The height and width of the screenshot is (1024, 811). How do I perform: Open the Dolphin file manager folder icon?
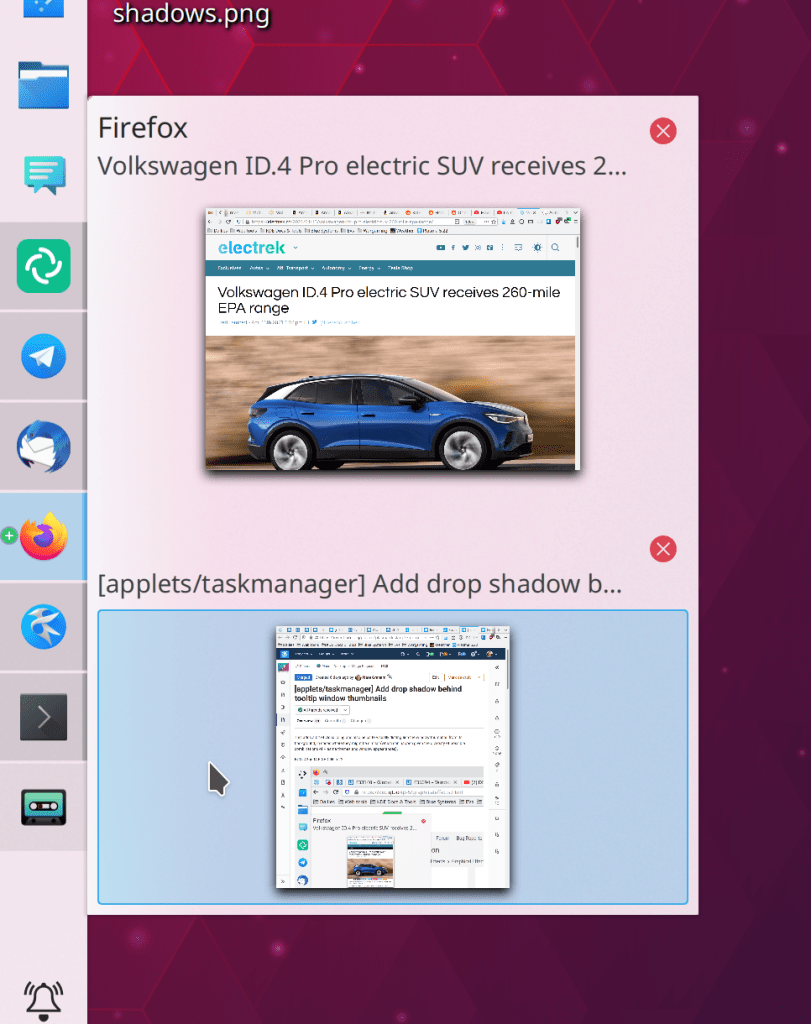43,86
